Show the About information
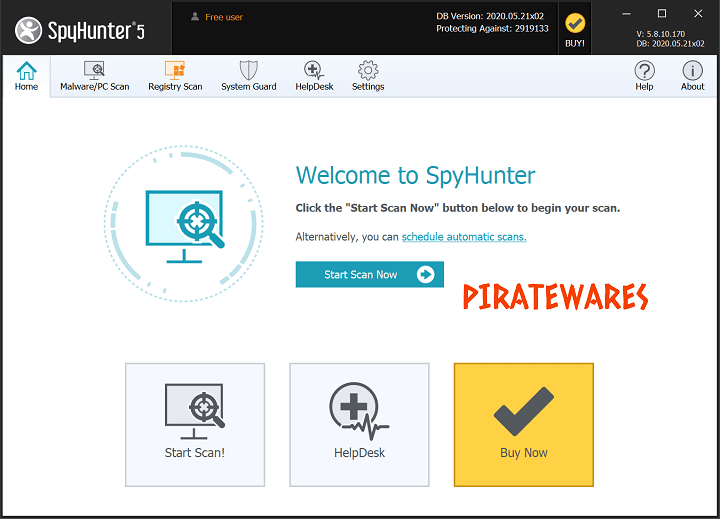 pos(692,76)
